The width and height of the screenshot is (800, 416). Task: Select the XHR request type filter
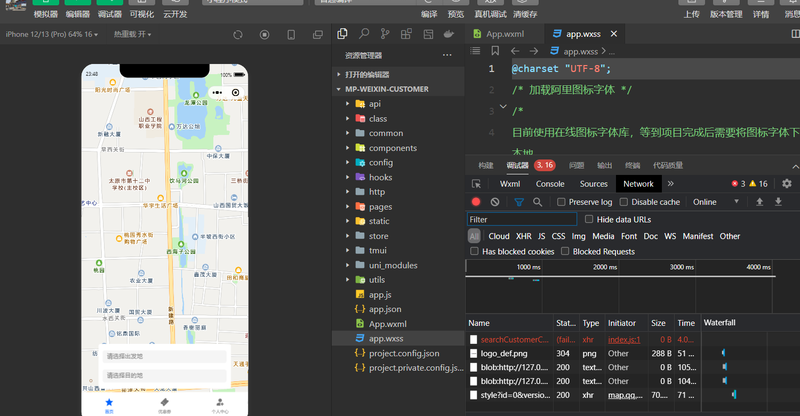[524, 236]
